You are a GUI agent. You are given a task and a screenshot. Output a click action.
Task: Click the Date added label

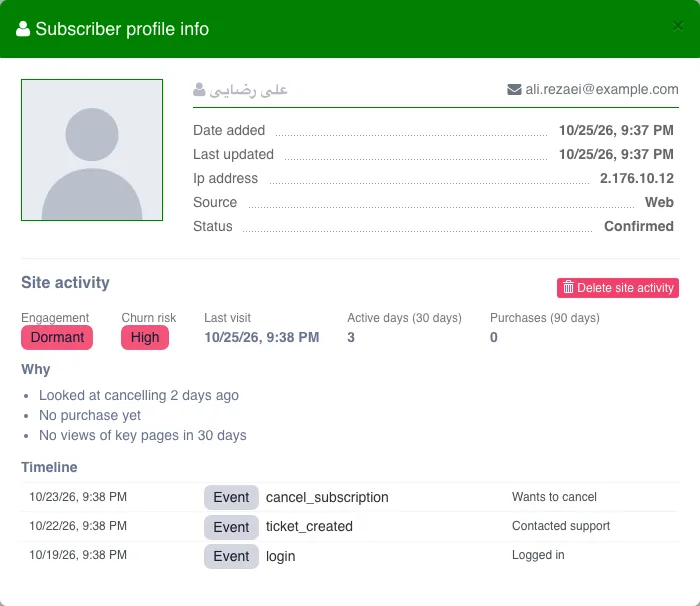pyautogui.click(x=229, y=130)
